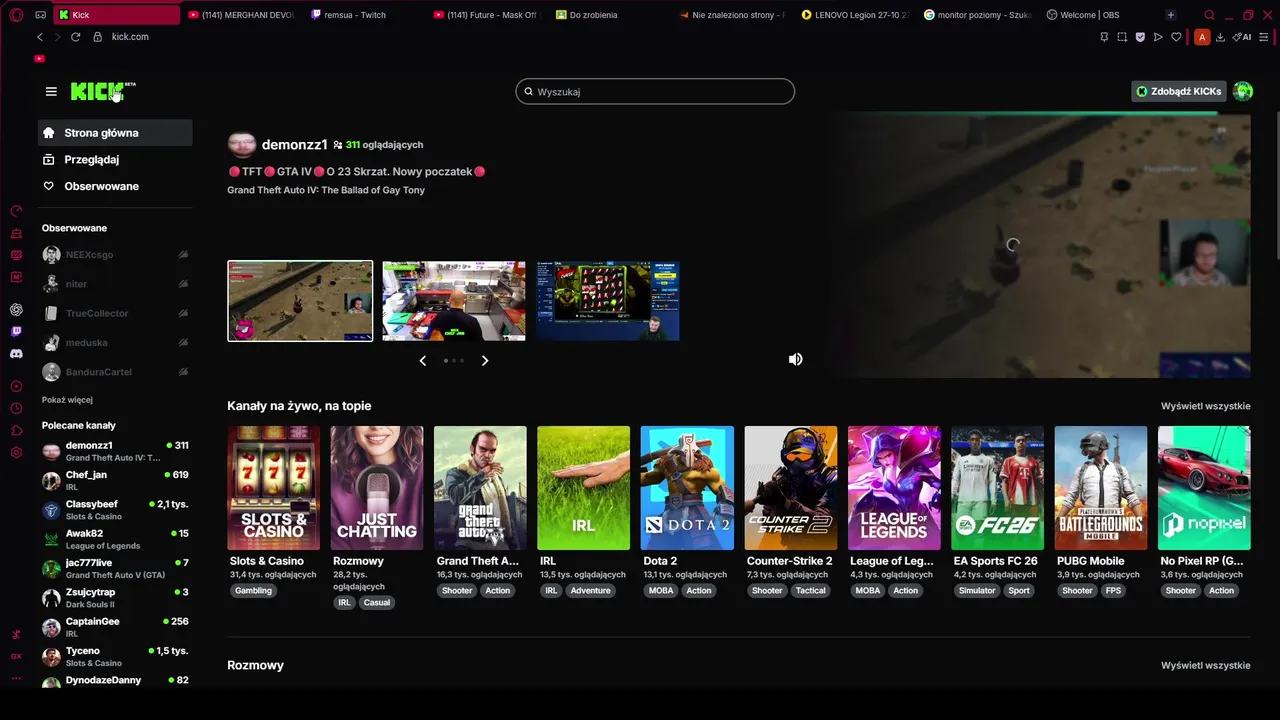Select the kitchen stream carousel thumbnail
The image size is (1280, 720).
(x=454, y=301)
